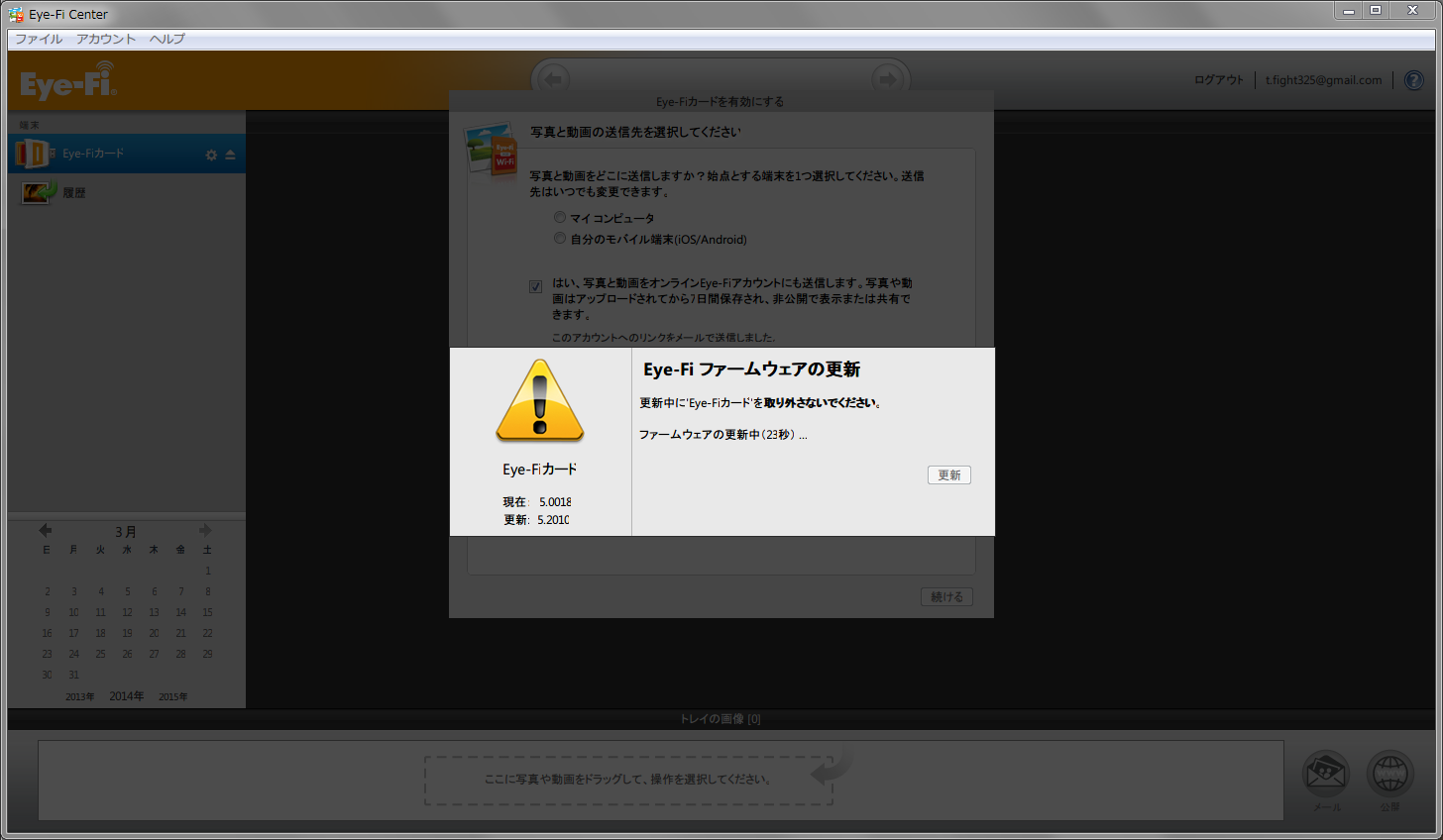Image resolution: width=1443 pixels, height=840 pixels.
Task: Click the warning triangle icon
Action: pyautogui.click(x=540, y=401)
